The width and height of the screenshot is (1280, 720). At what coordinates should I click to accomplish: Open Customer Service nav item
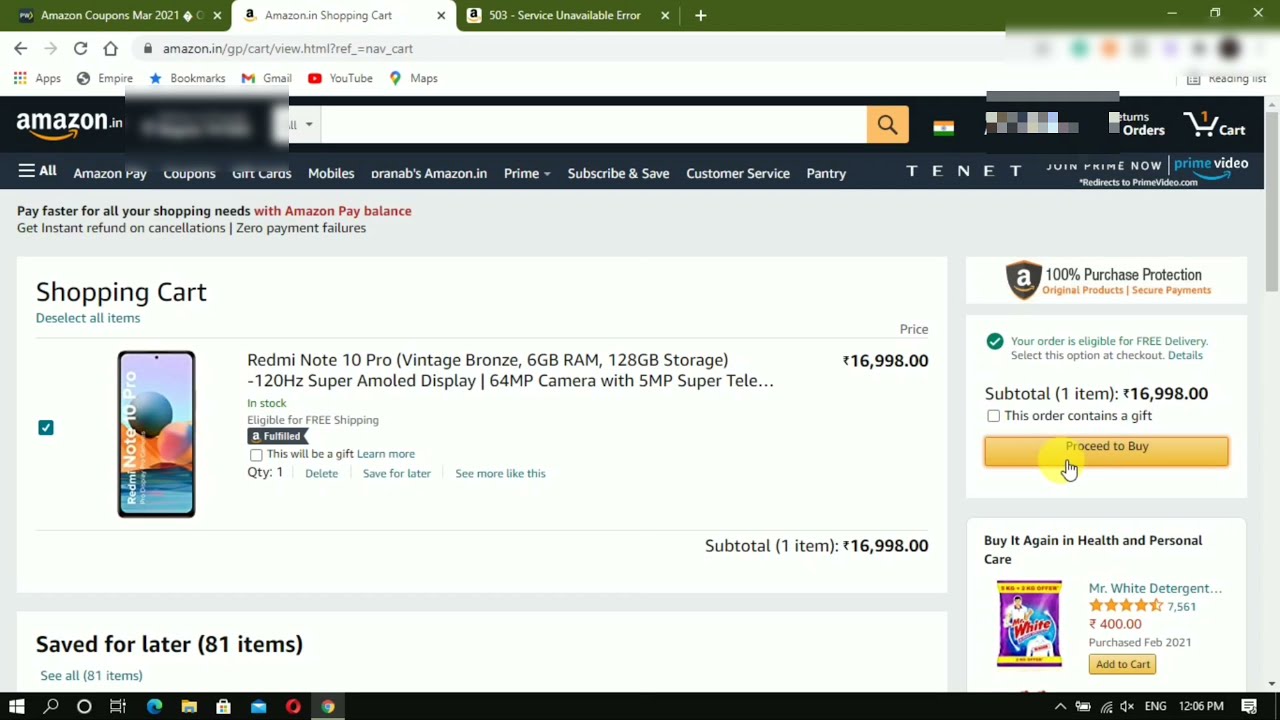pos(738,173)
